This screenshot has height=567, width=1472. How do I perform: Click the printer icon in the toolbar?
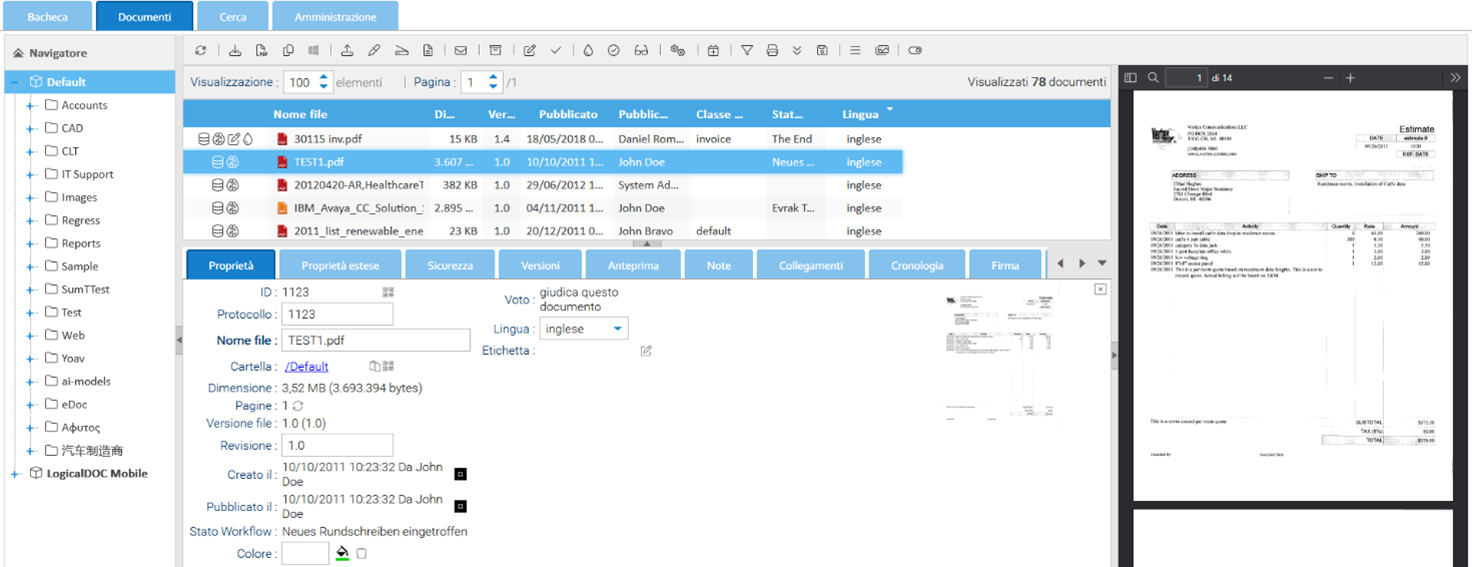[772, 50]
